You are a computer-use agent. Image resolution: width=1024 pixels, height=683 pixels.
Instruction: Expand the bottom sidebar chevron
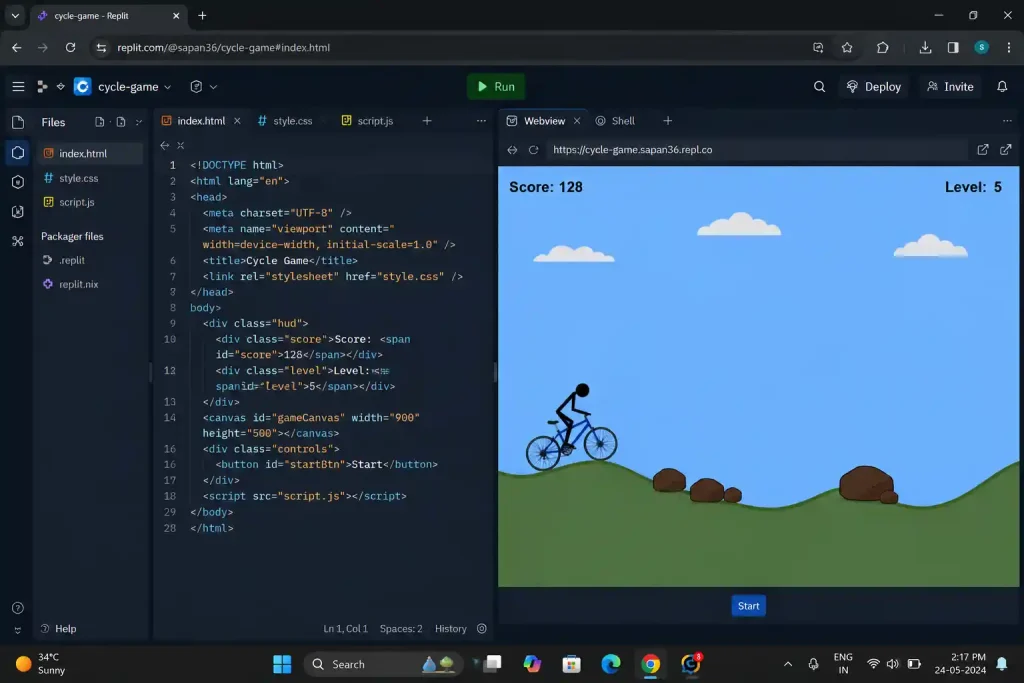[x=18, y=630]
